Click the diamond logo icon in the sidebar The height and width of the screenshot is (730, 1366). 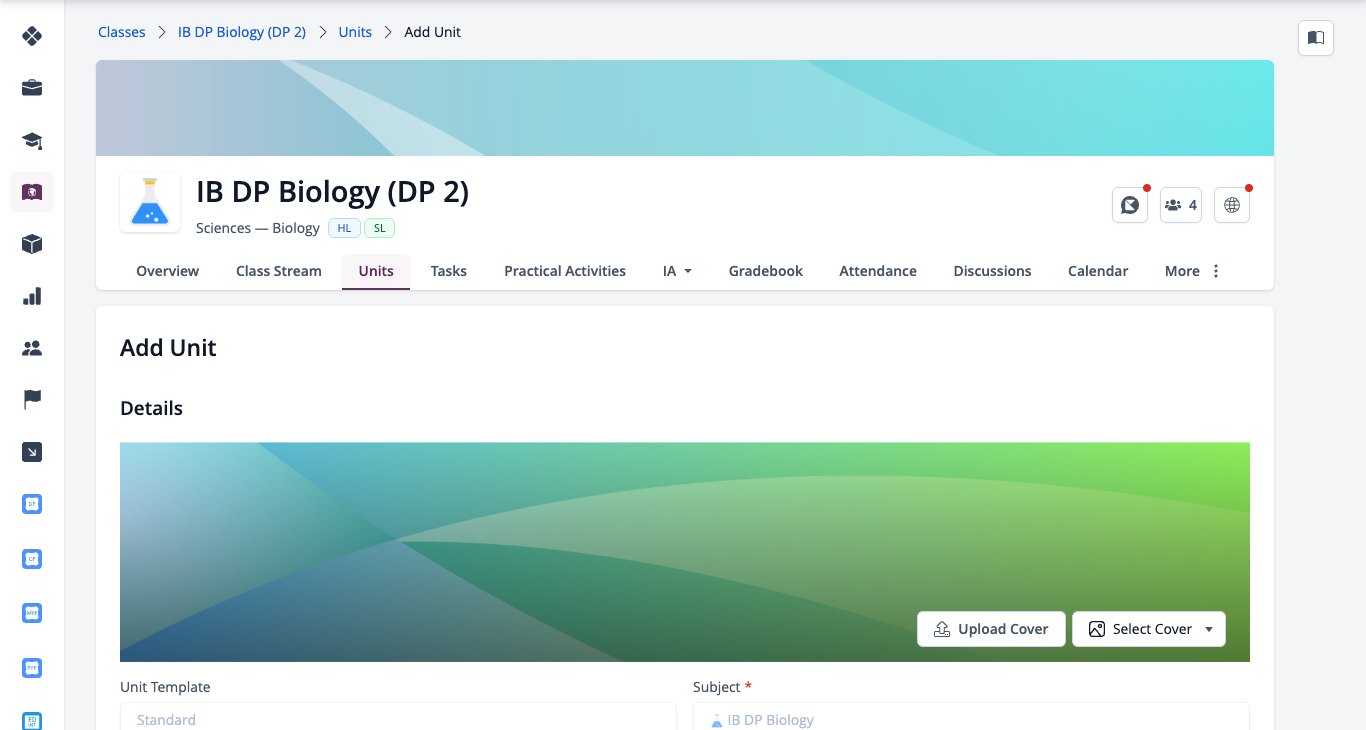pyautogui.click(x=32, y=36)
